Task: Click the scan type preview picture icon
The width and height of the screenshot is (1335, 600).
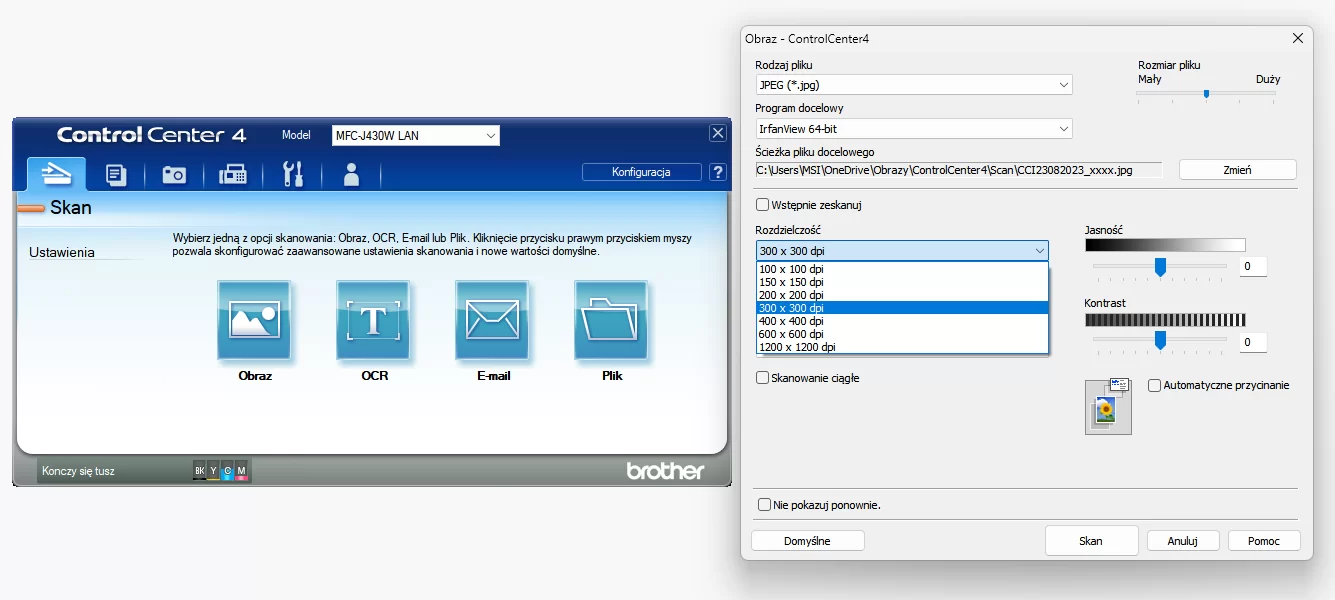Action: pyautogui.click(x=1108, y=406)
